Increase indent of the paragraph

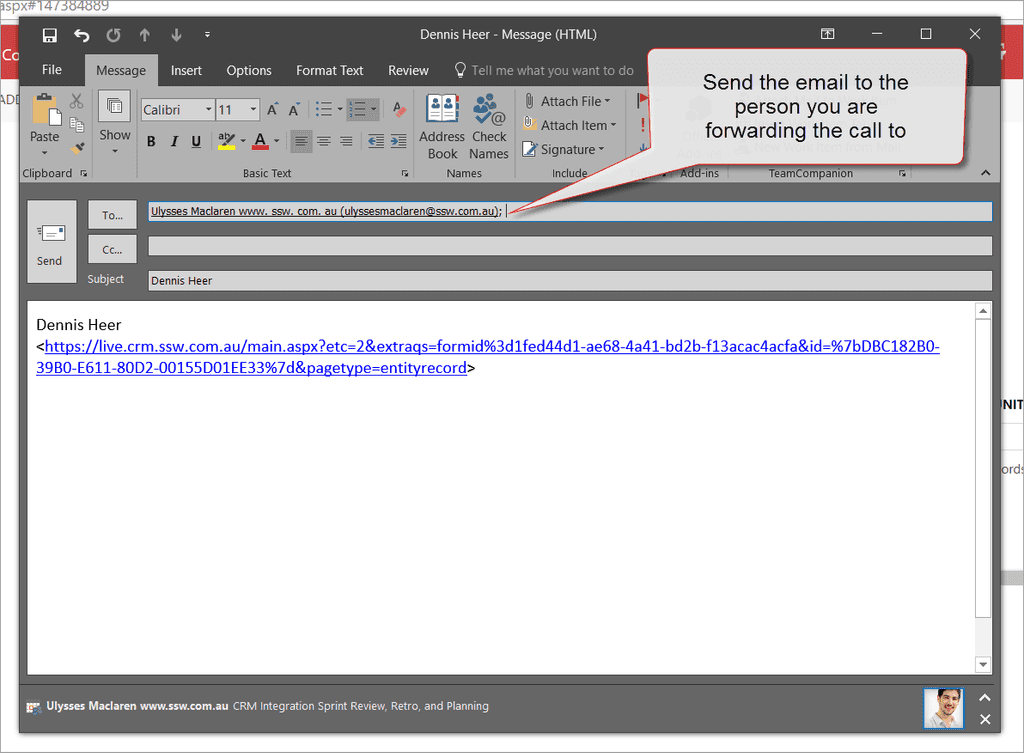tap(398, 141)
